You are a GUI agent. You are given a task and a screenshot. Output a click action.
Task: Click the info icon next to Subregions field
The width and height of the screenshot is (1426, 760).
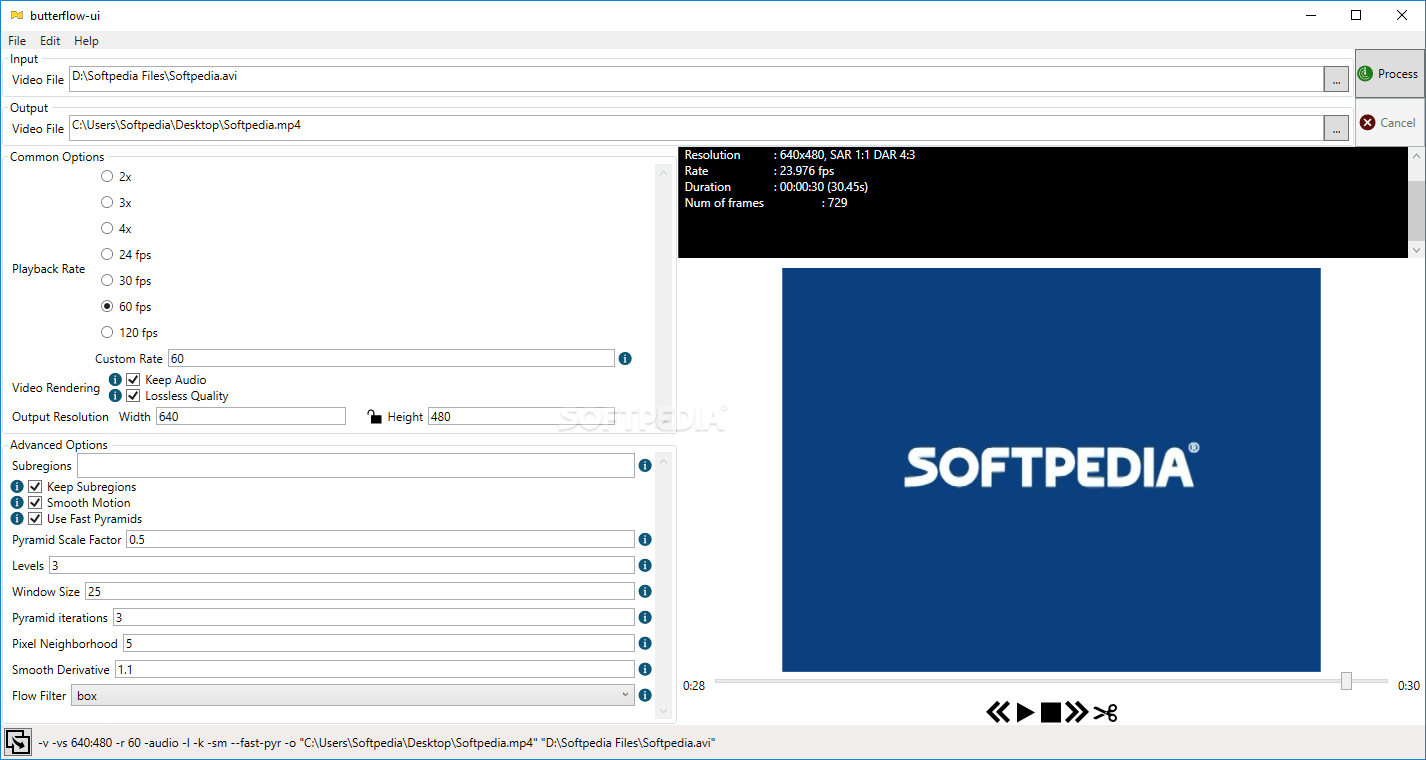pos(645,466)
